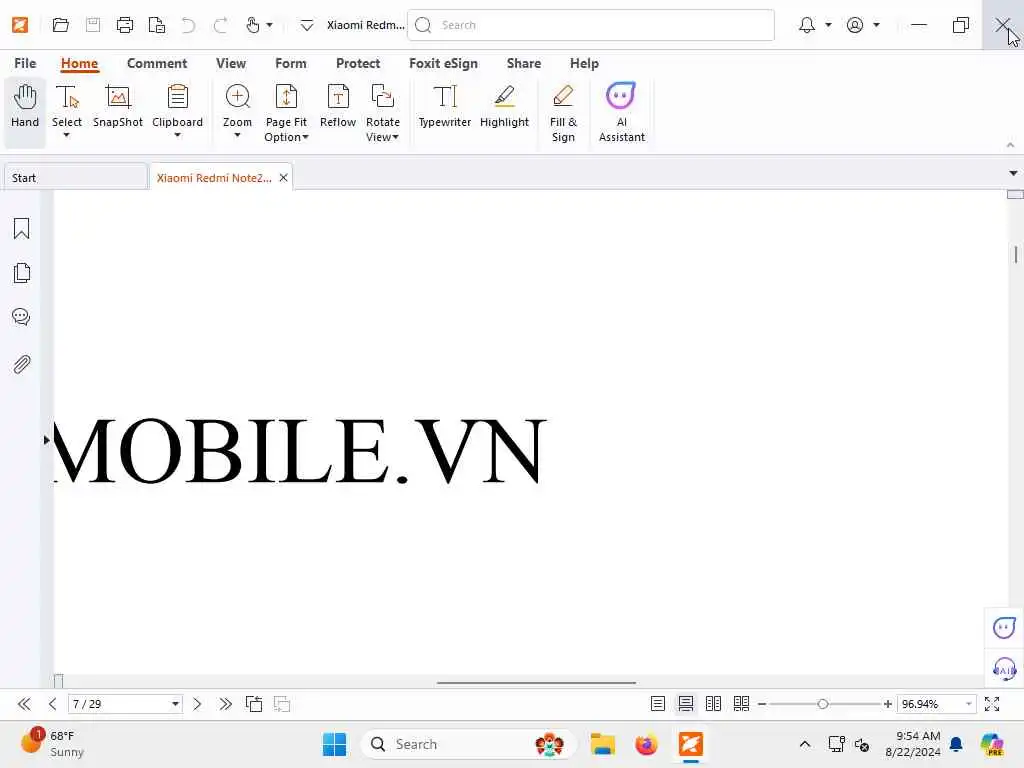The width and height of the screenshot is (1024, 768).
Task: Open File Explorer from taskbar
Action: tap(602, 744)
